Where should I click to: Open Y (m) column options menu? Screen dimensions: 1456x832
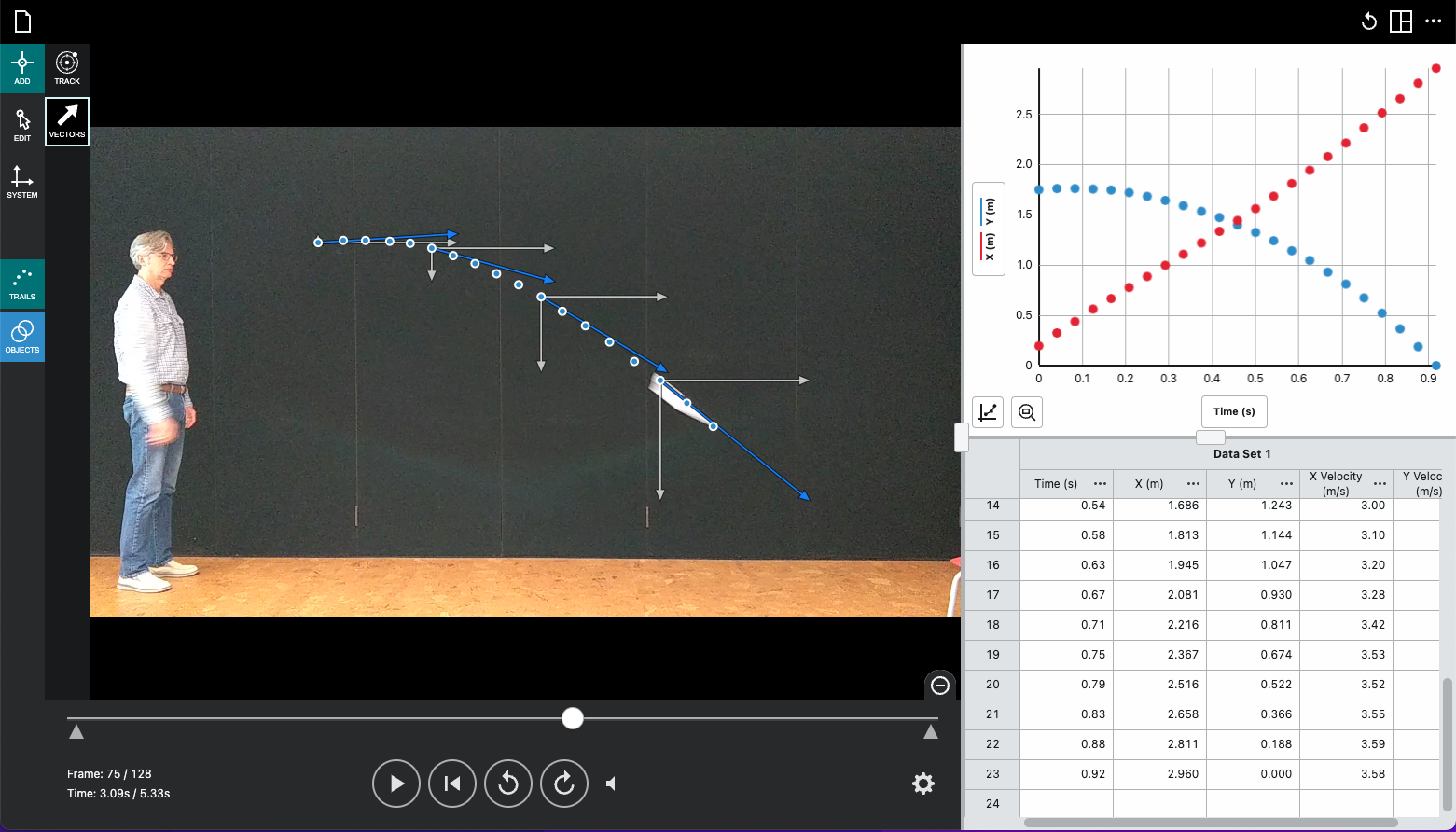click(1286, 484)
